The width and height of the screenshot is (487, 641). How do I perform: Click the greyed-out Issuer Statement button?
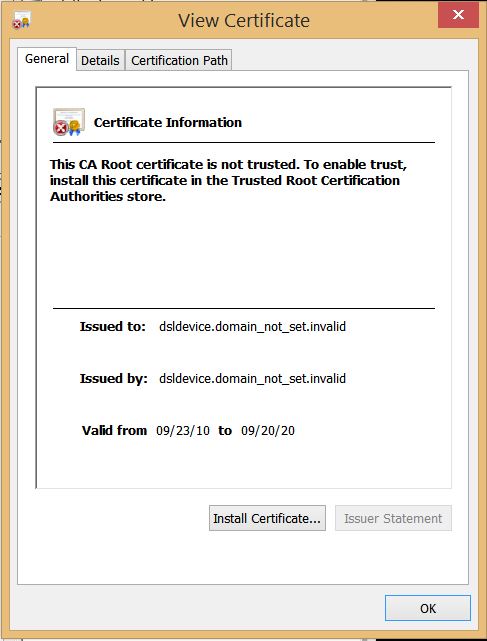(x=393, y=518)
